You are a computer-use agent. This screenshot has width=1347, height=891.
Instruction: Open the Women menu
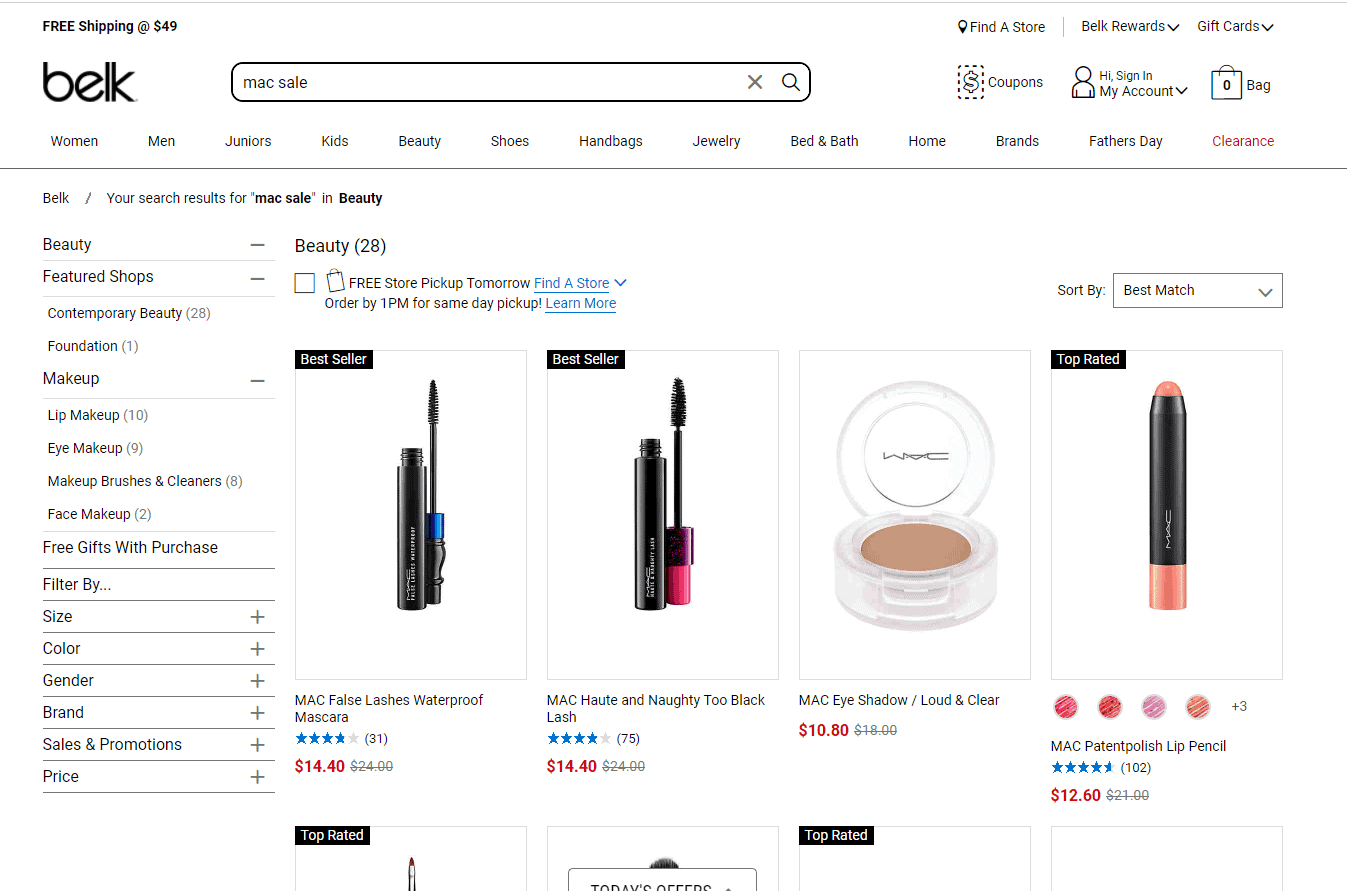pos(74,141)
